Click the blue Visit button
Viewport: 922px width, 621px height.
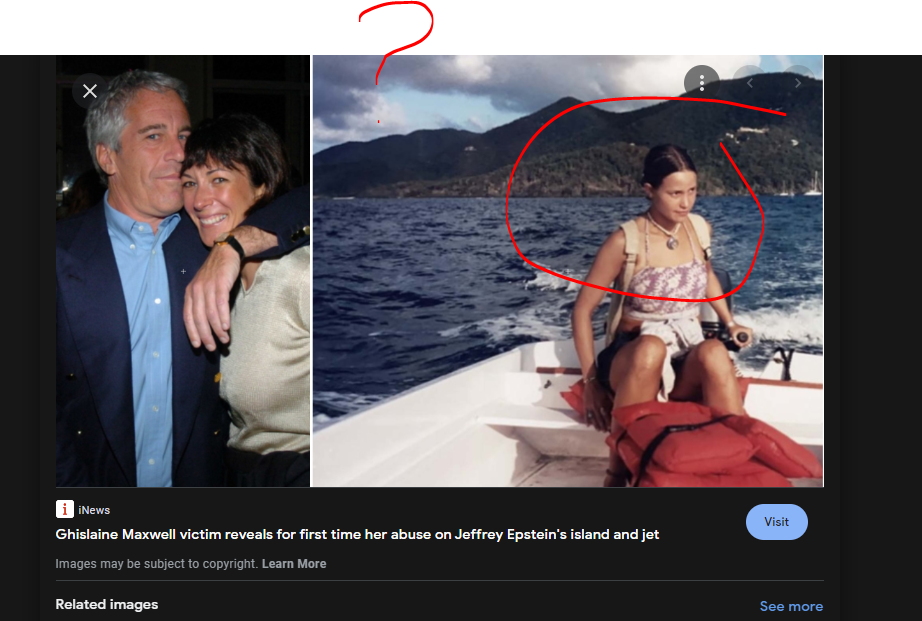pos(776,522)
